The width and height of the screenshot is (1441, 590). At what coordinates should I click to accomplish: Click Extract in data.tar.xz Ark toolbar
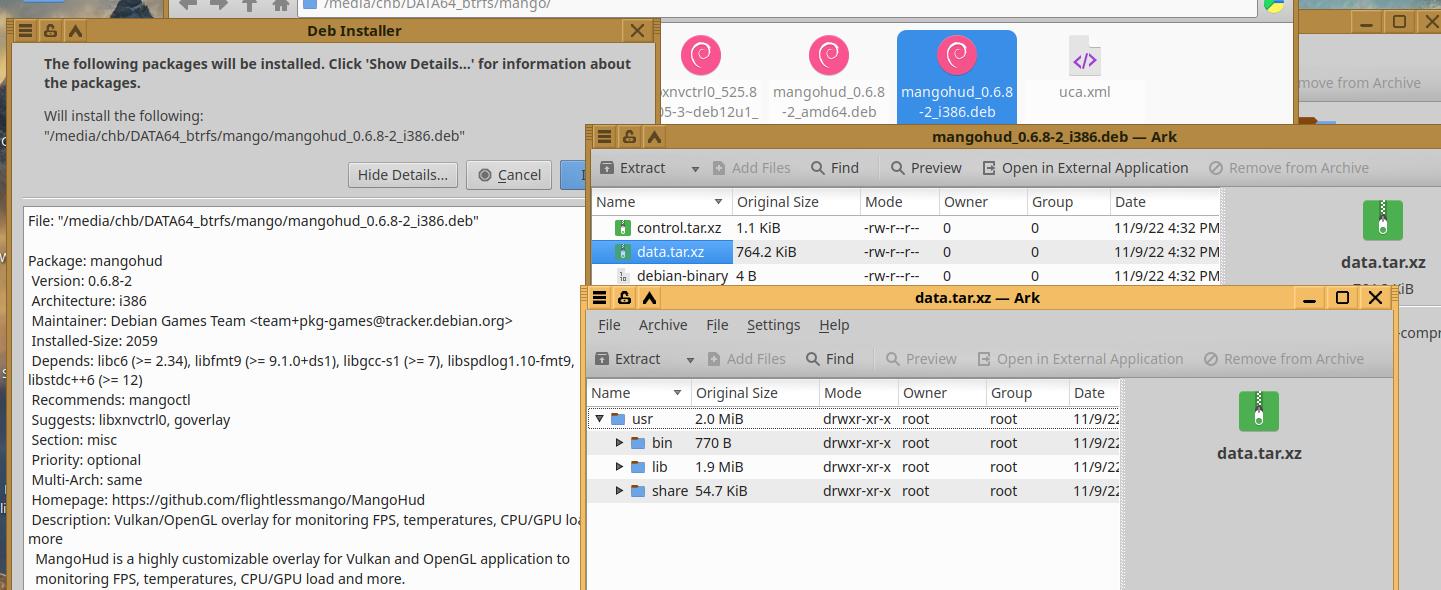pos(628,359)
